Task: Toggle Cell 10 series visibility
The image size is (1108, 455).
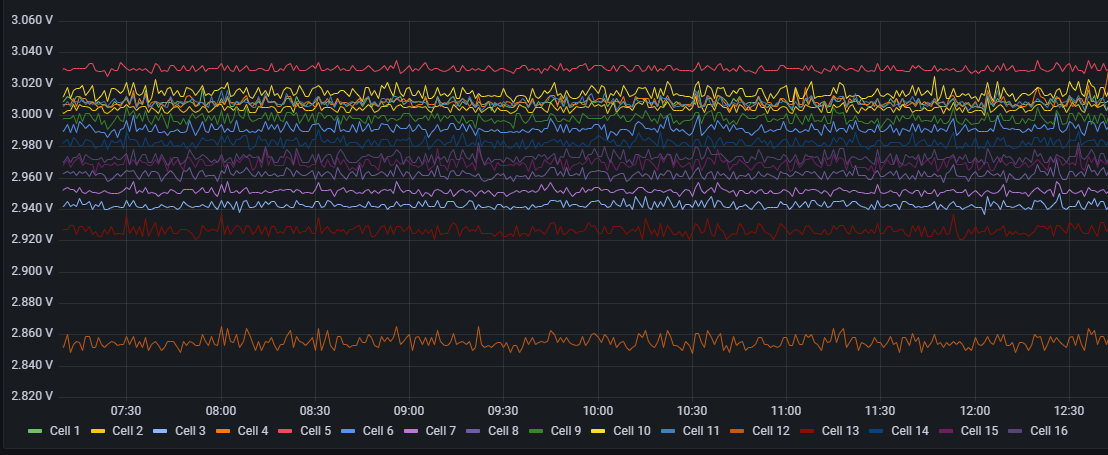Action: [634, 431]
